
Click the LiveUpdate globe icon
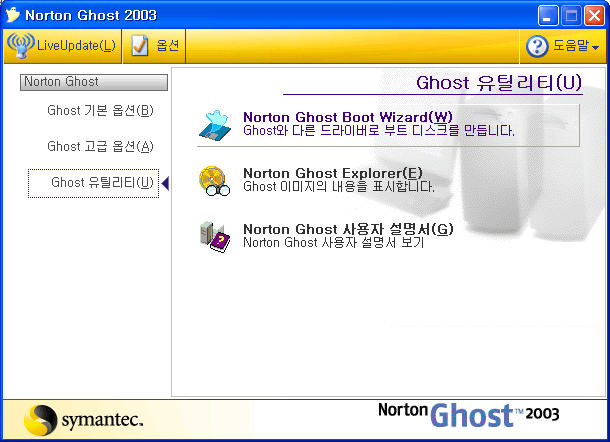[21, 45]
